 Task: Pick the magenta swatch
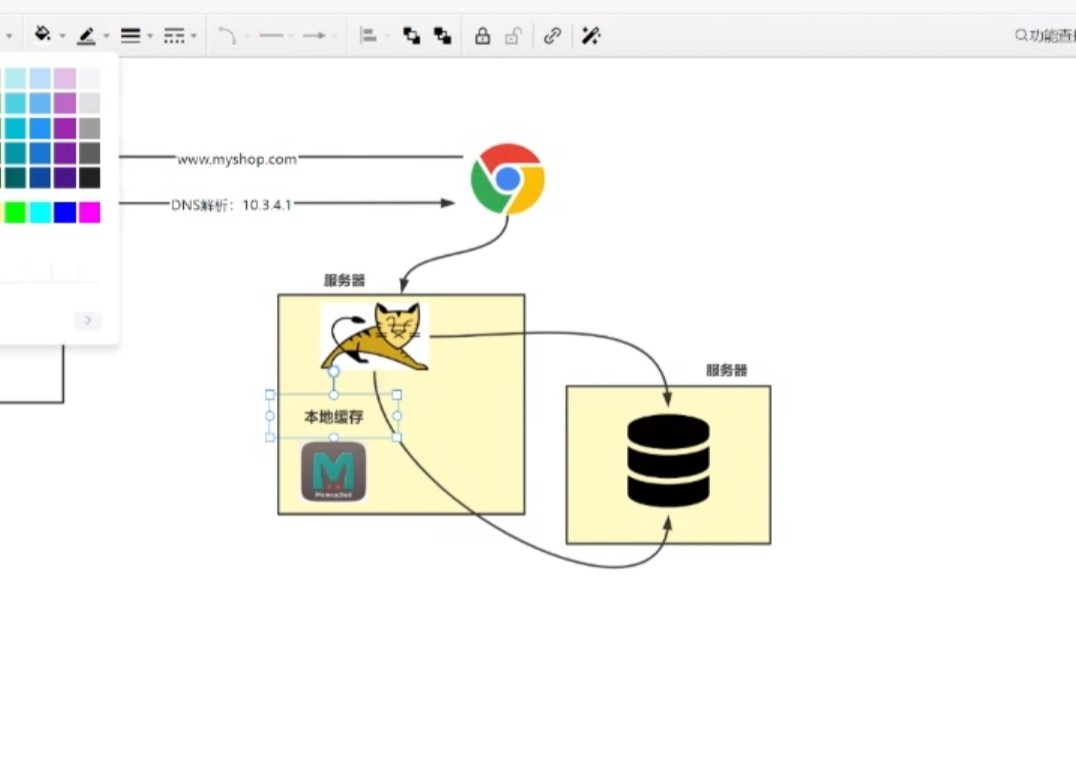pos(90,213)
